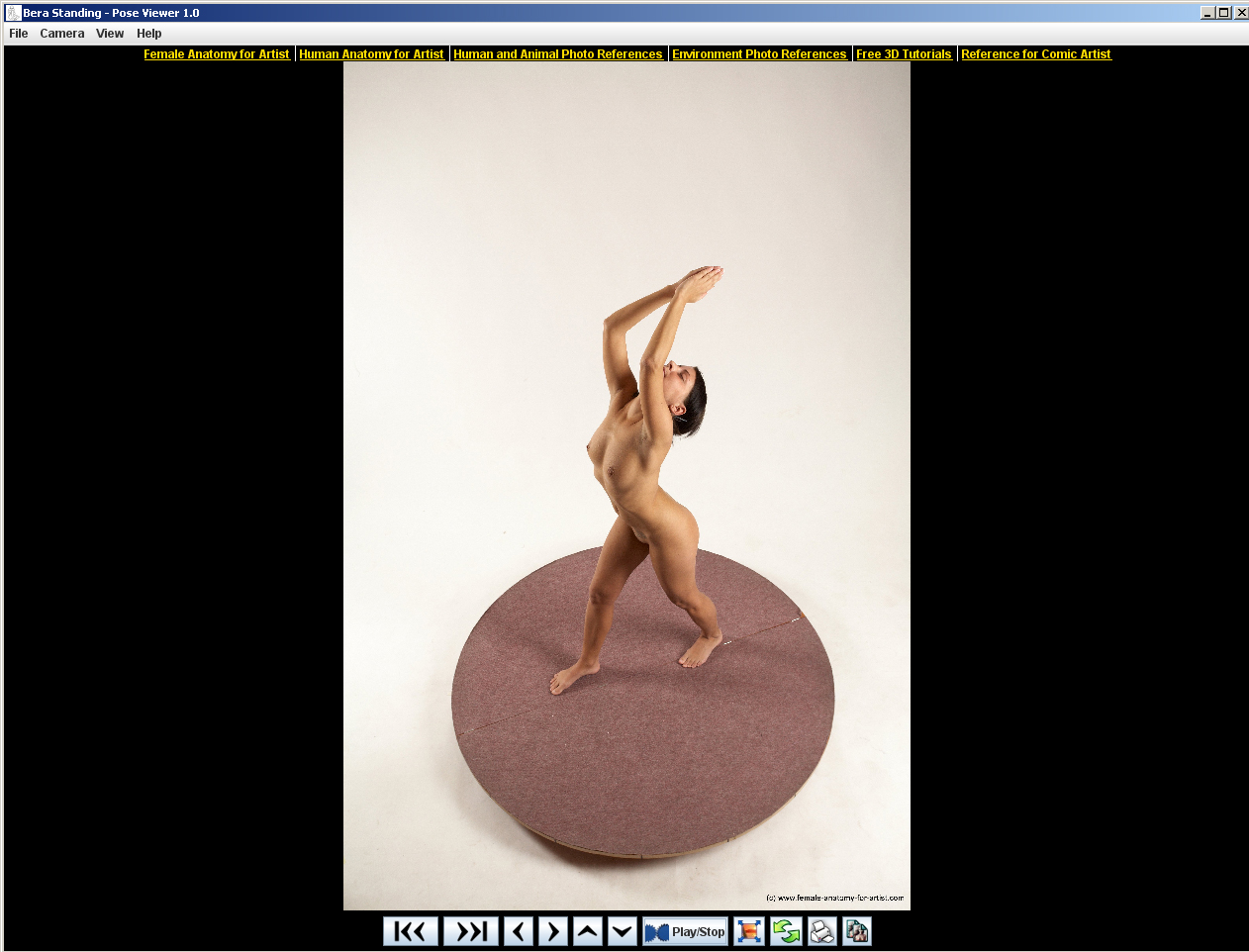Click the green refresh arrows icon
This screenshot has height=952, width=1249.
pos(786,931)
